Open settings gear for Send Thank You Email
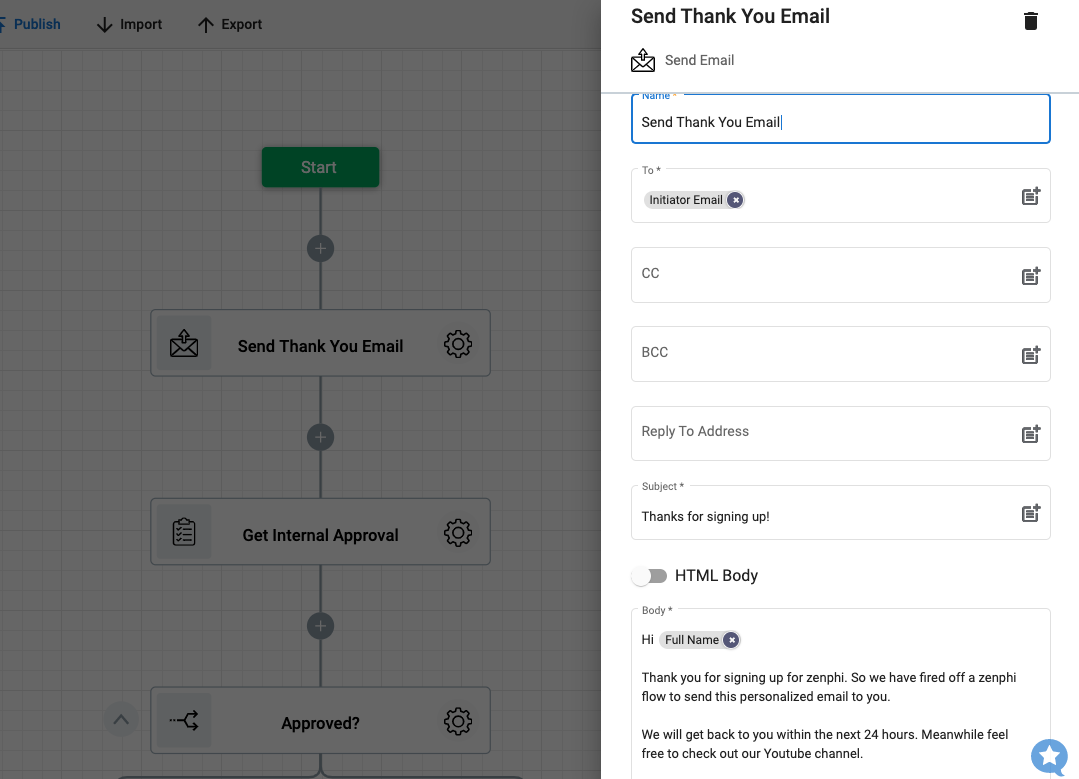This screenshot has height=779, width=1079. pos(458,343)
